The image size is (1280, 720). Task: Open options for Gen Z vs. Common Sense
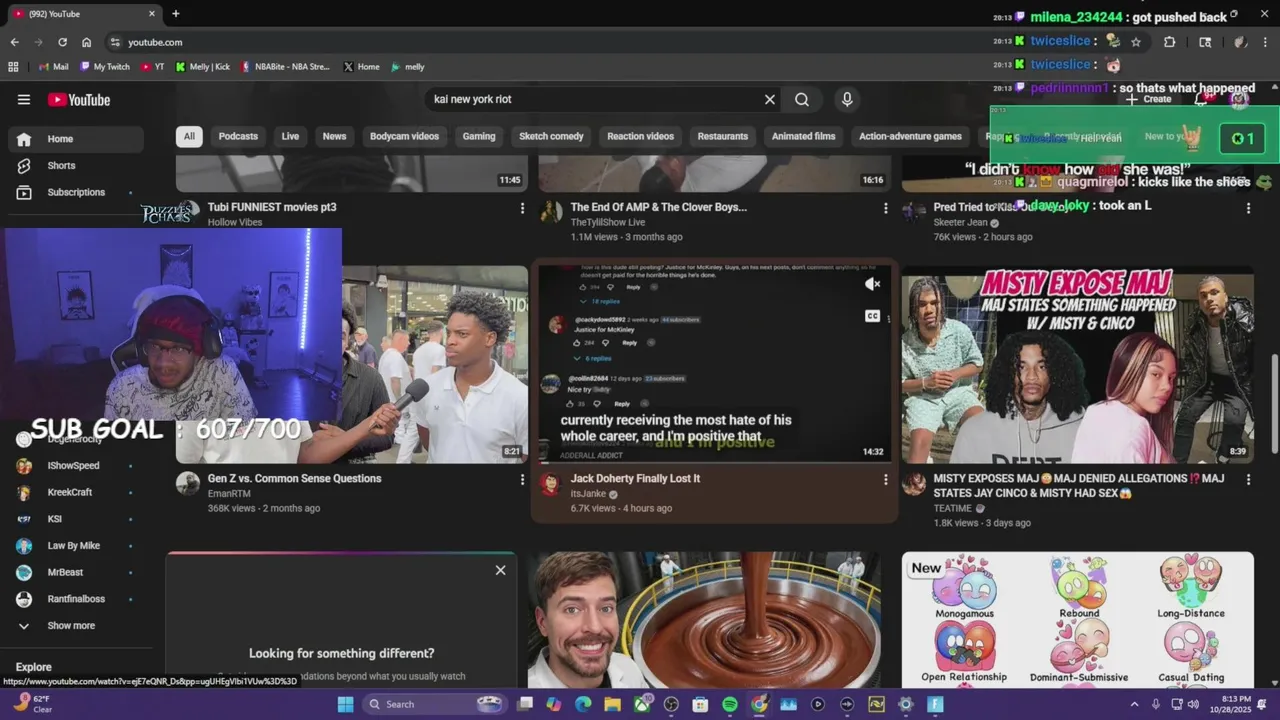tap(522, 480)
